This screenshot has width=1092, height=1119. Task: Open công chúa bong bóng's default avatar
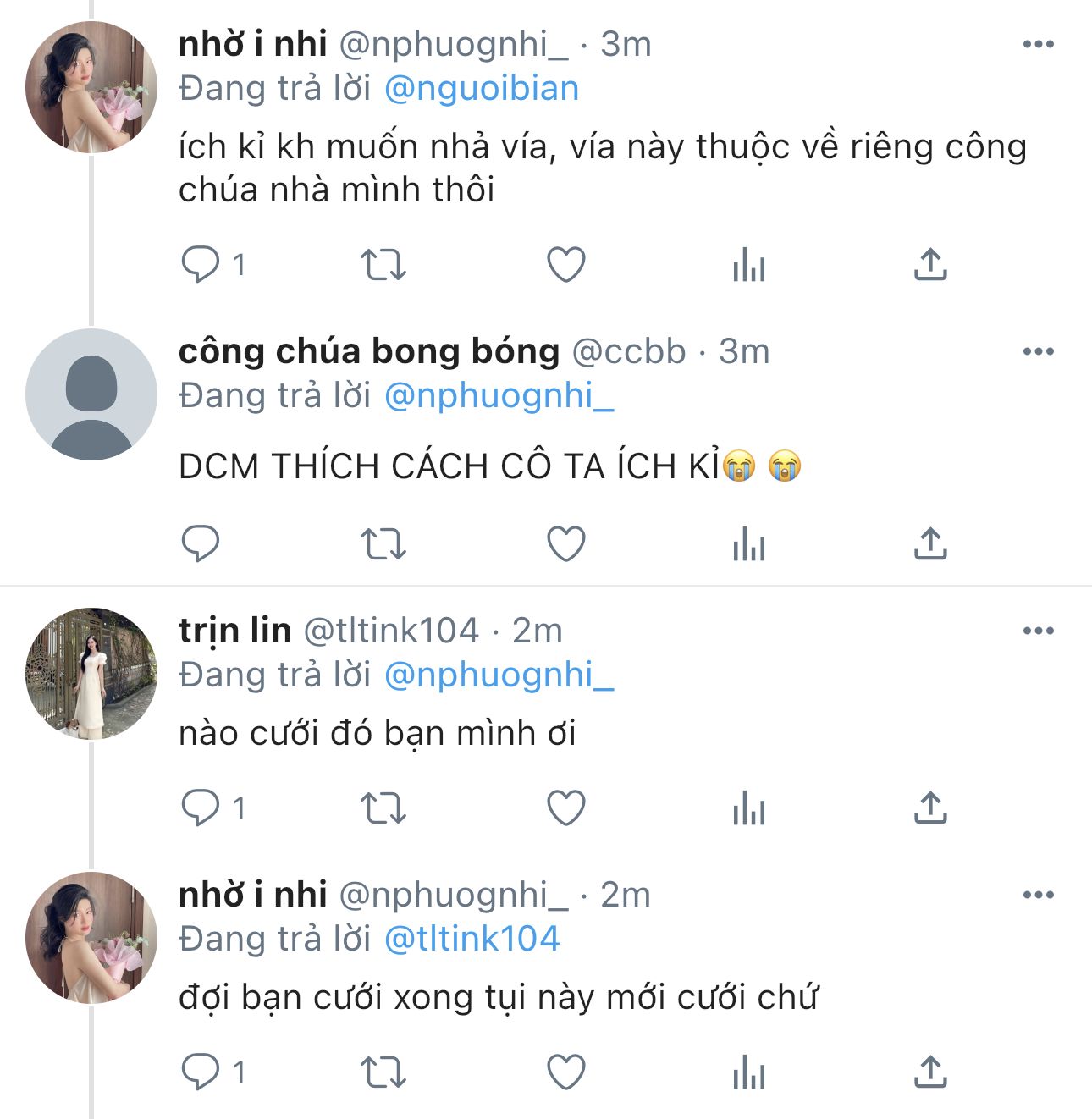pos(91,394)
